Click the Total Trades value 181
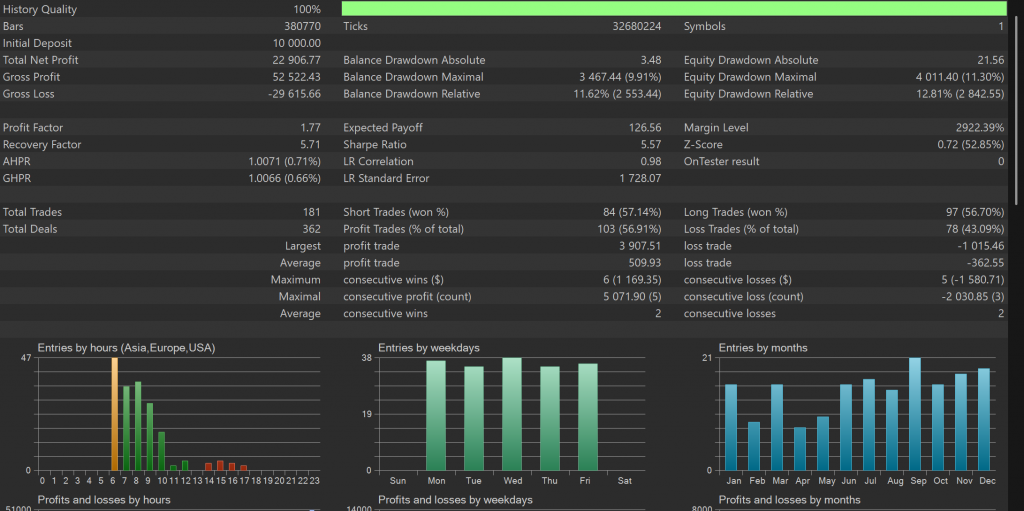This screenshot has height=511, width=1024. [311, 212]
